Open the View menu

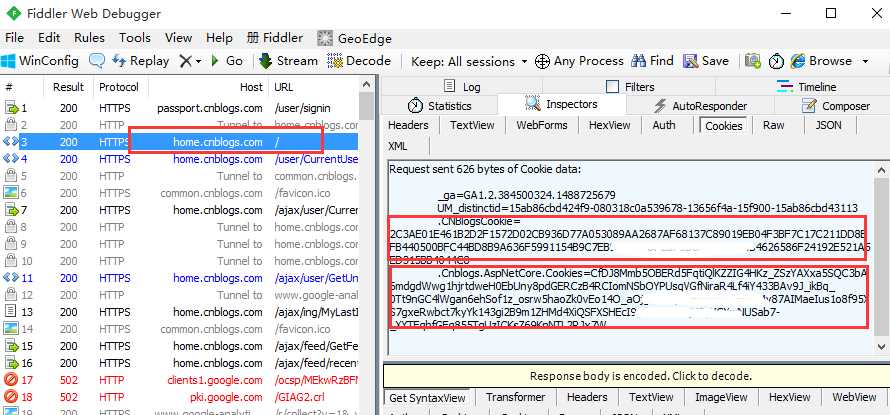coord(178,38)
